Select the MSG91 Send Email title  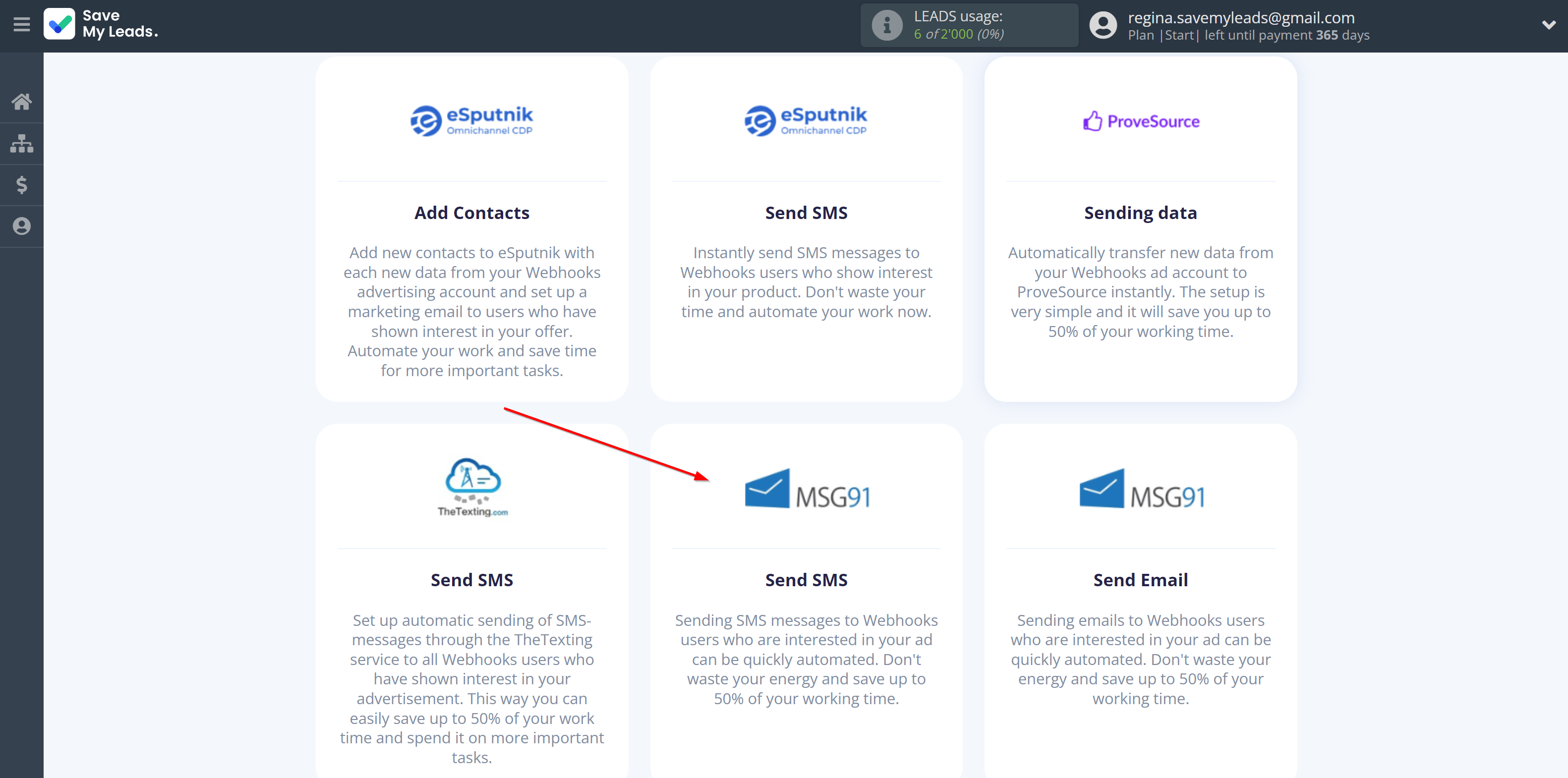[1141, 580]
